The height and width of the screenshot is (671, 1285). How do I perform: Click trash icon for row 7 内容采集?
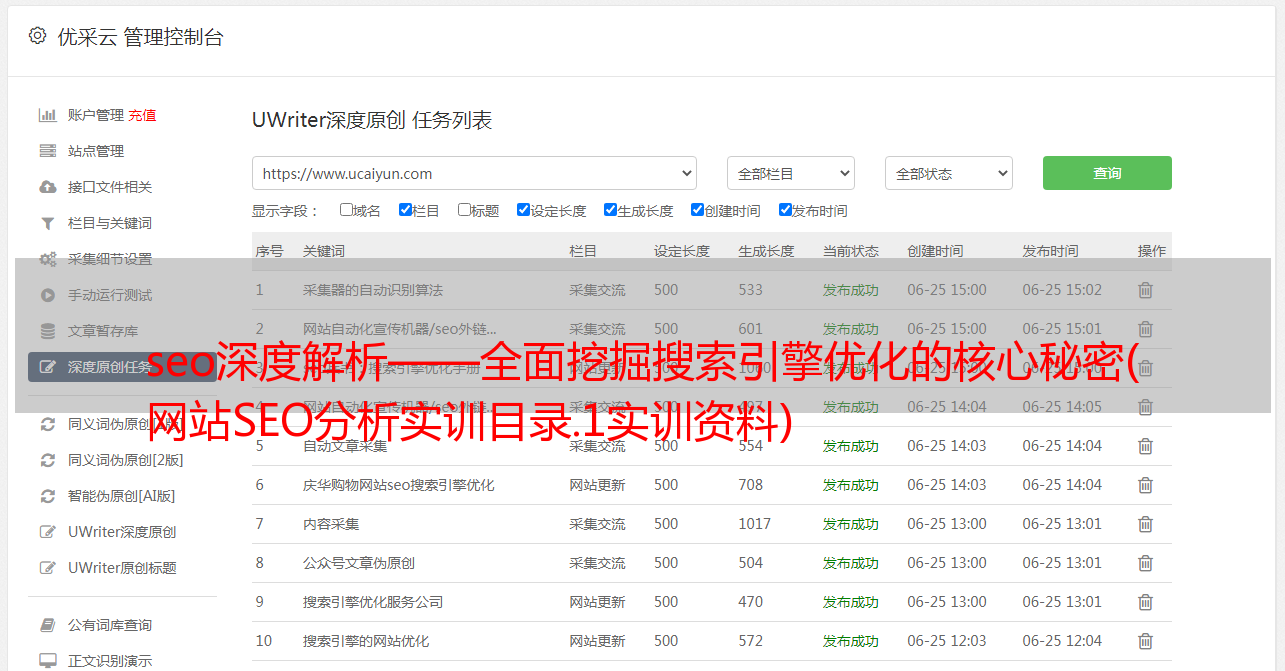point(1145,524)
